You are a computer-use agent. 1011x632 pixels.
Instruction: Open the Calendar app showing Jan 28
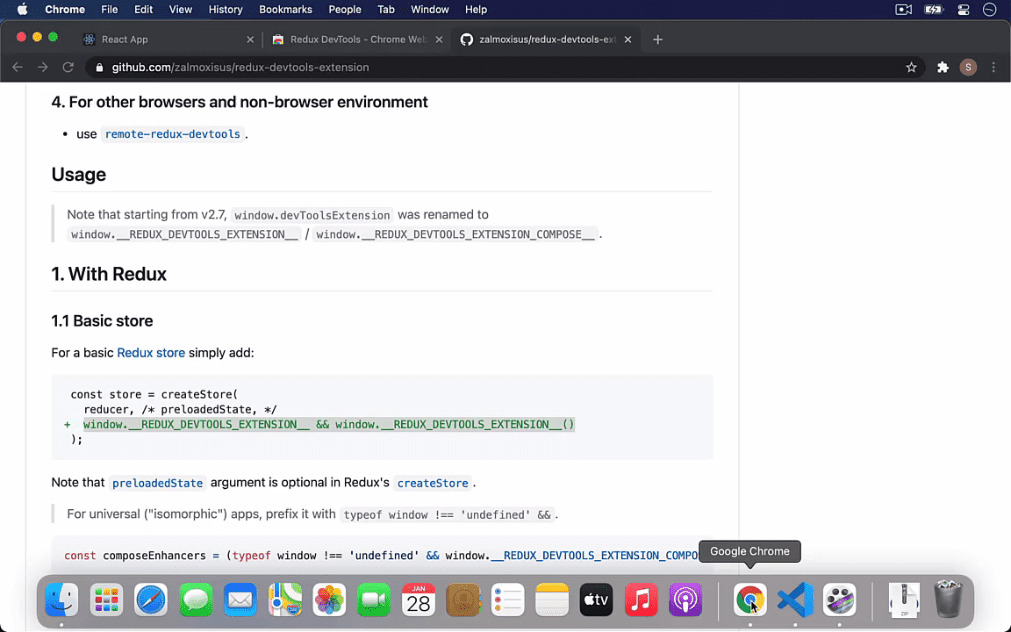click(x=418, y=600)
